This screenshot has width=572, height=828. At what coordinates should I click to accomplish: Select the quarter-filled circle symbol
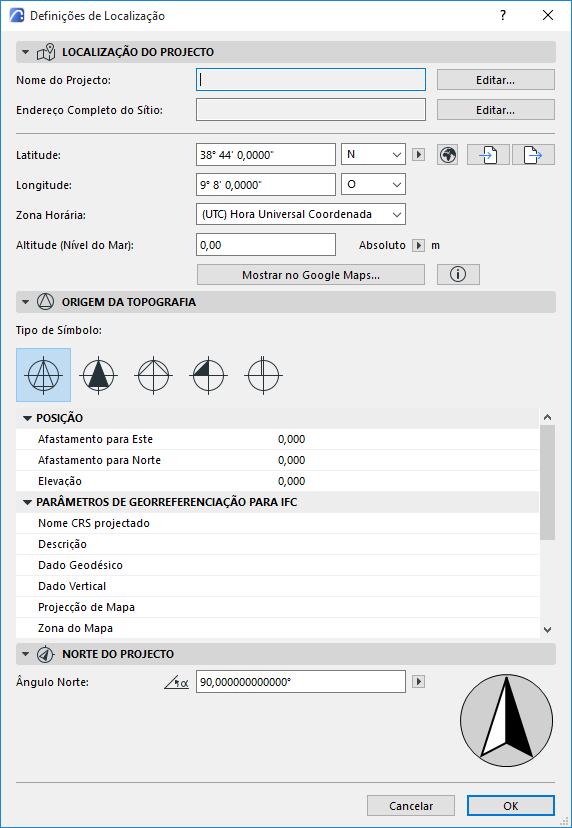(208, 375)
